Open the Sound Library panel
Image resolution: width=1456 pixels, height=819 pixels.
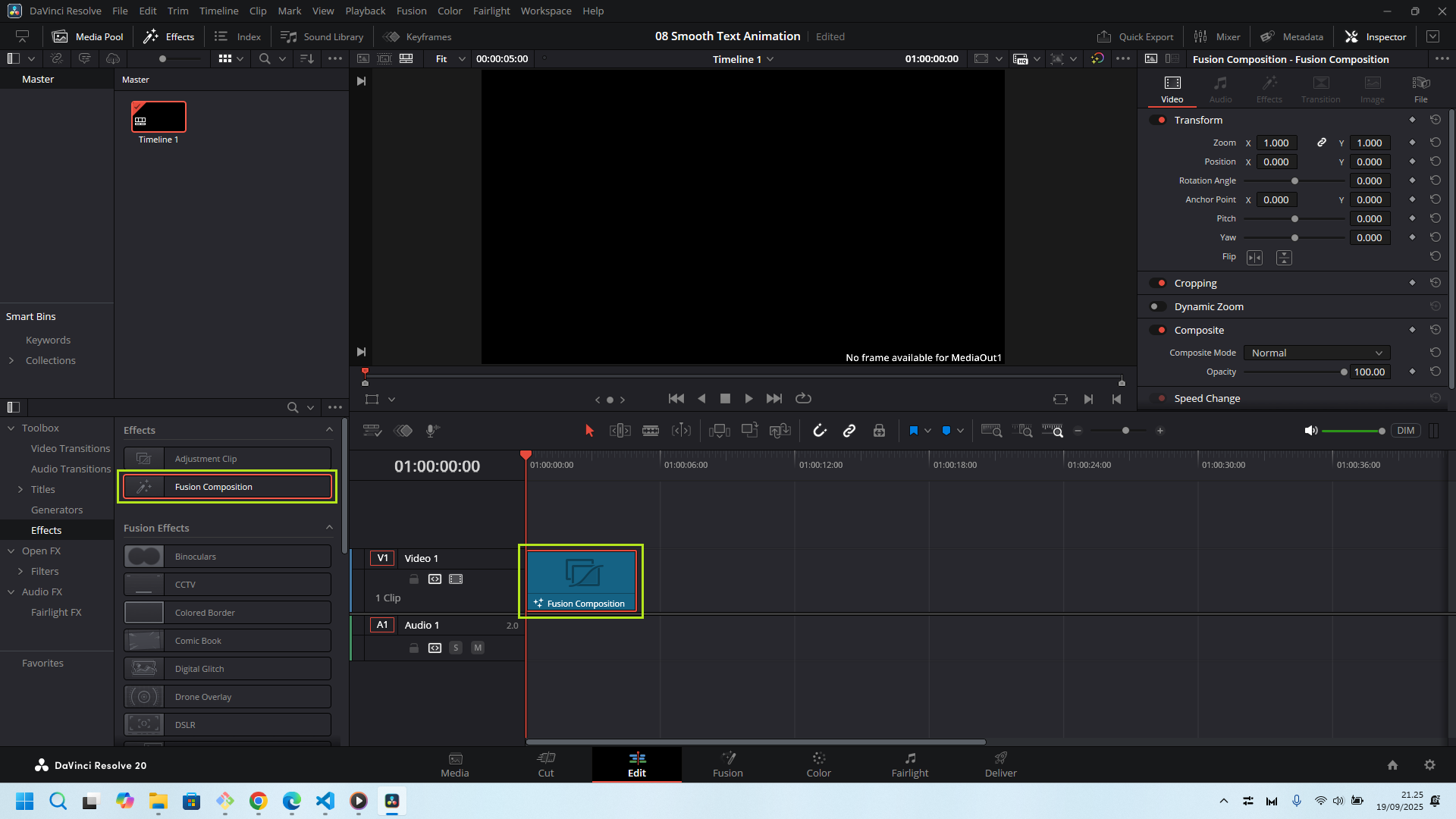(x=322, y=36)
